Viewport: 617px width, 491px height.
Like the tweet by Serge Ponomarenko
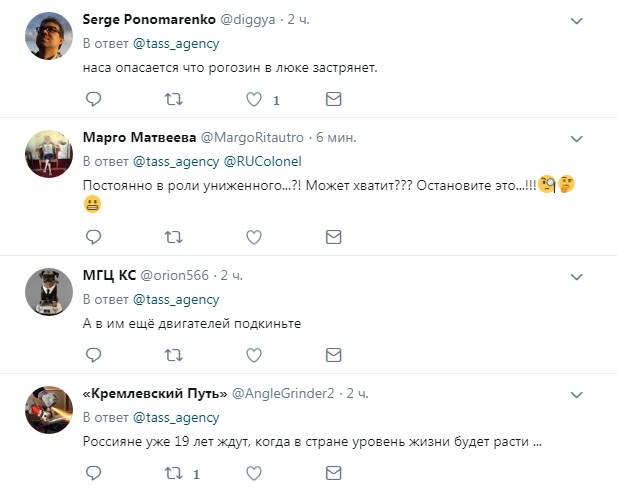pyautogui.click(x=254, y=99)
